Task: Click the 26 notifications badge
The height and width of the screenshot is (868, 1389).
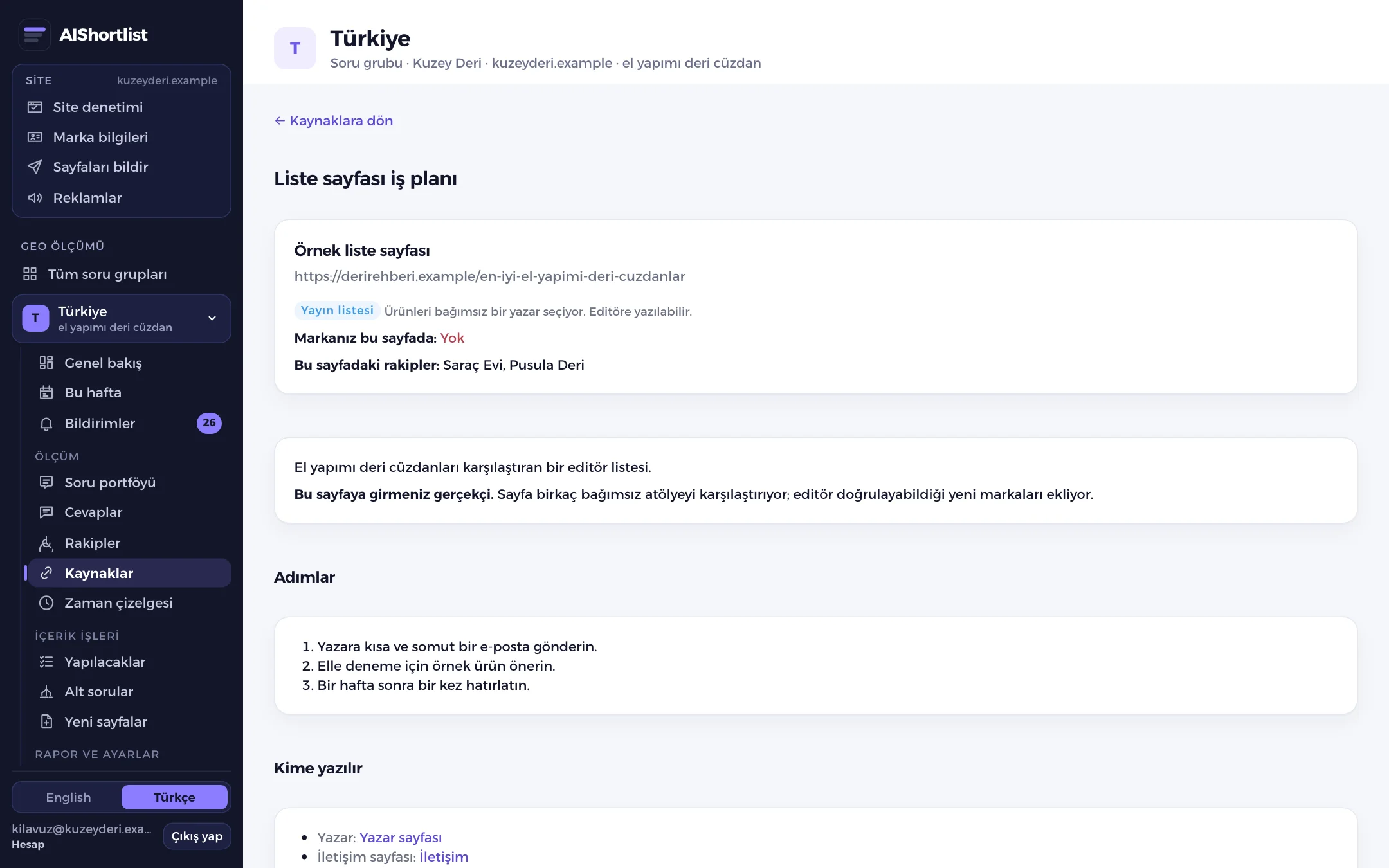Action: [209, 423]
